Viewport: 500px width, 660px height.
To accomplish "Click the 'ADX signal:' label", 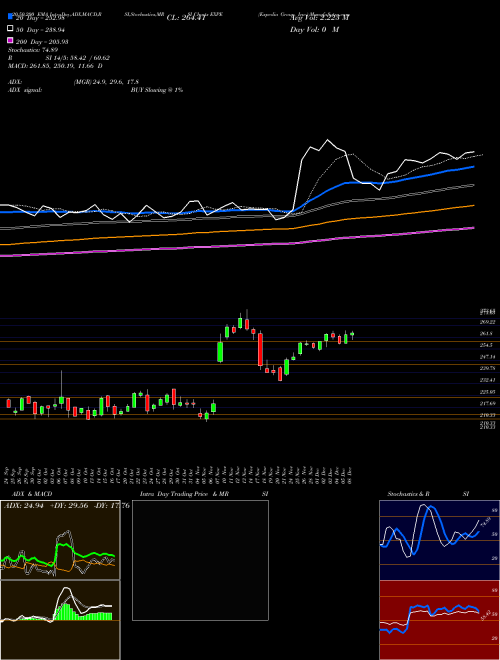I will [x=25, y=90].
